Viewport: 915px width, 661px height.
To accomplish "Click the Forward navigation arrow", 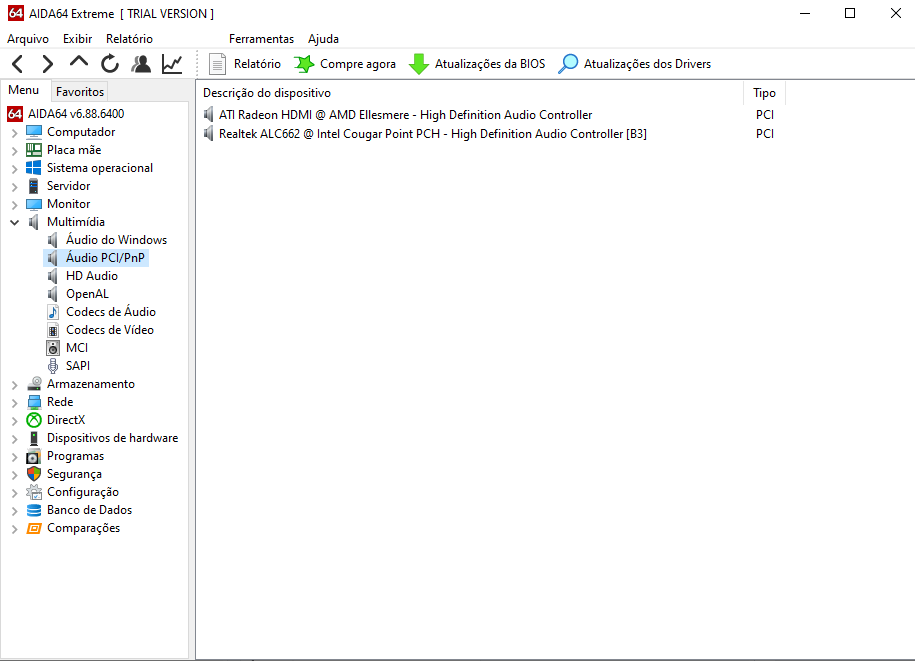I will (x=48, y=64).
